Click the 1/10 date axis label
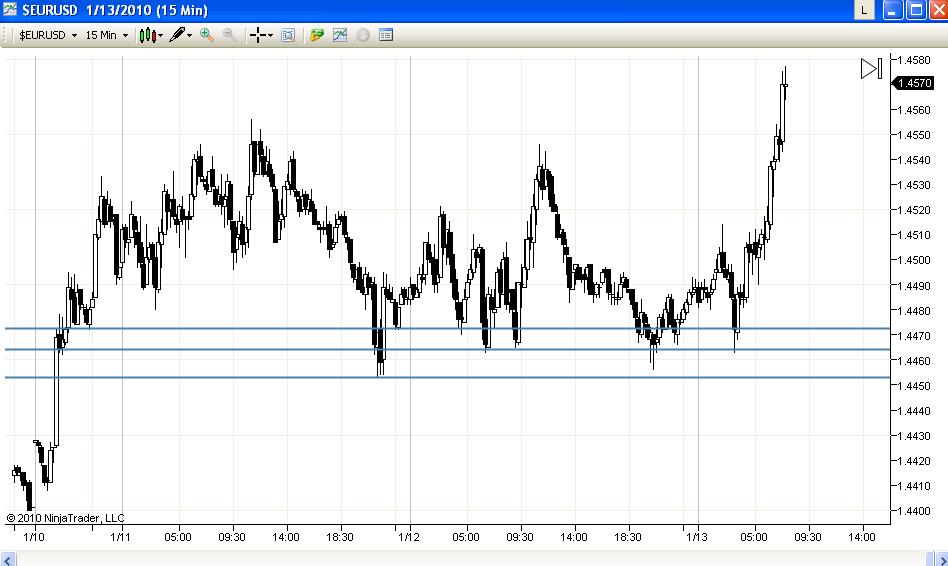Viewport: 948px width, 566px height. tap(33, 537)
